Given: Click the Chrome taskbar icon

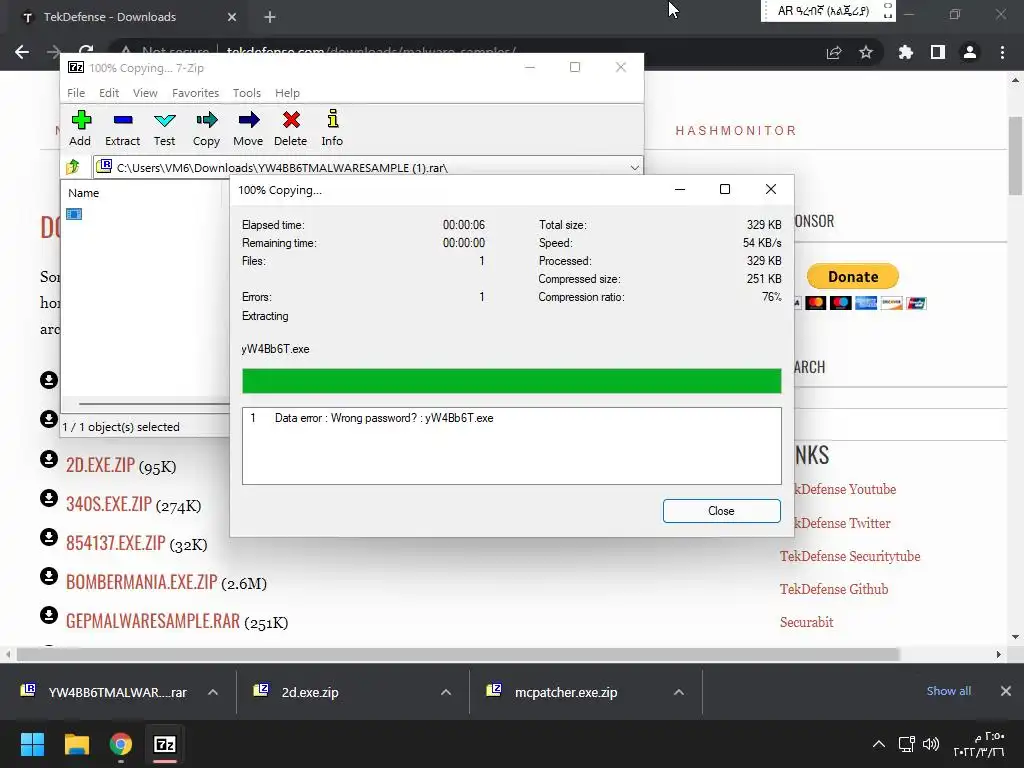Looking at the screenshot, I should click(121, 744).
